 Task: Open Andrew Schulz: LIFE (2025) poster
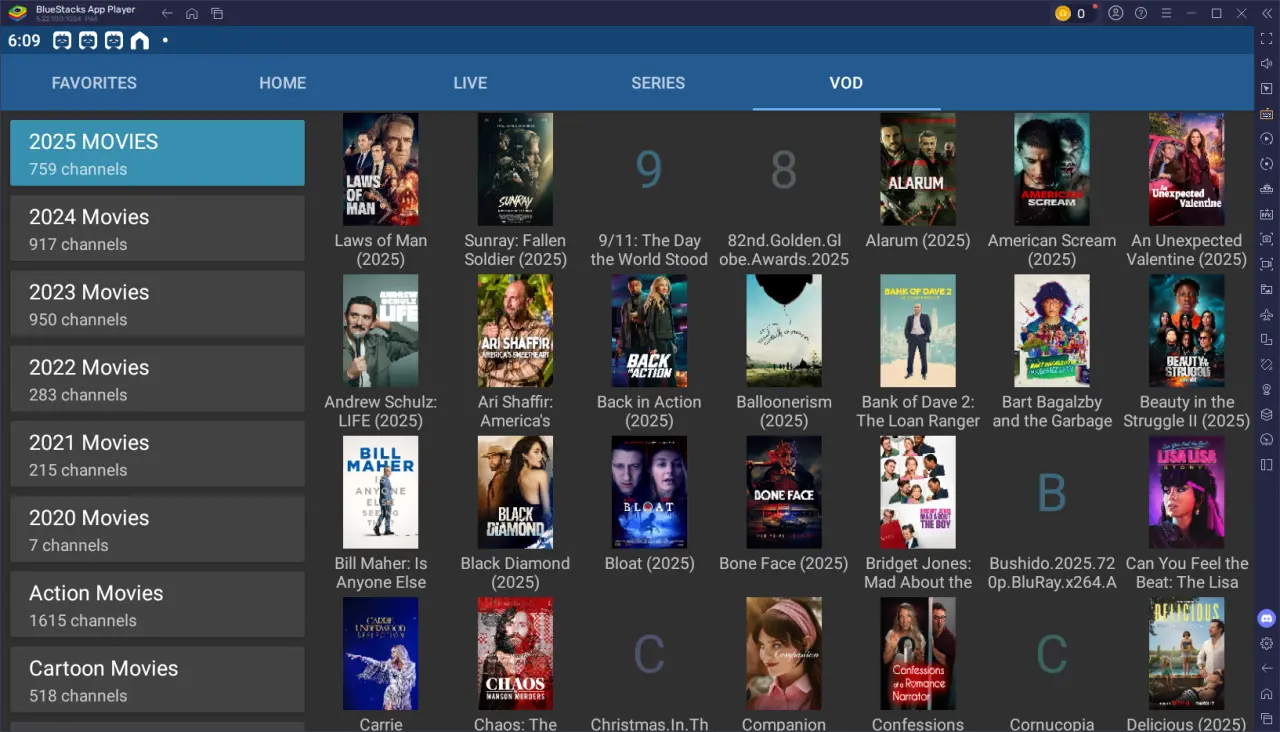381,331
